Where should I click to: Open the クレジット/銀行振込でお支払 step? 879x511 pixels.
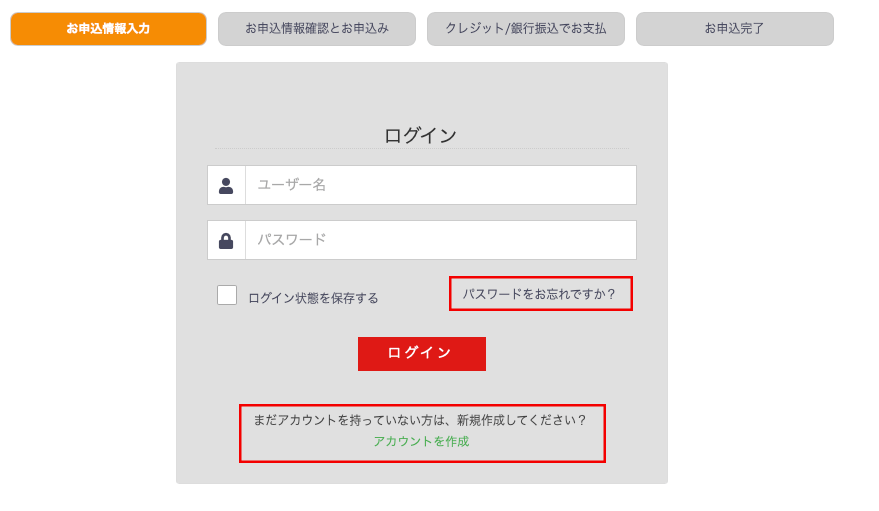click(x=526, y=29)
